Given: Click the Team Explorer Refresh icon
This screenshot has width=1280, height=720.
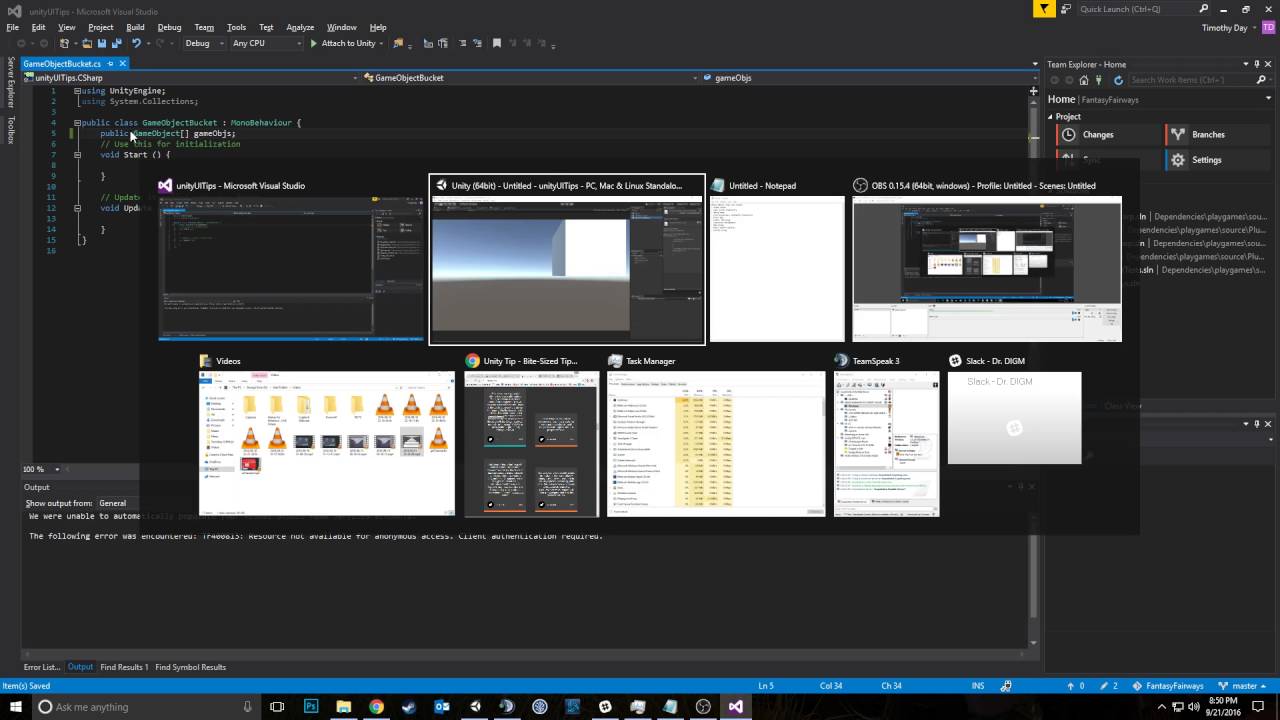Looking at the screenshot, I should [x=1118, y=80].
